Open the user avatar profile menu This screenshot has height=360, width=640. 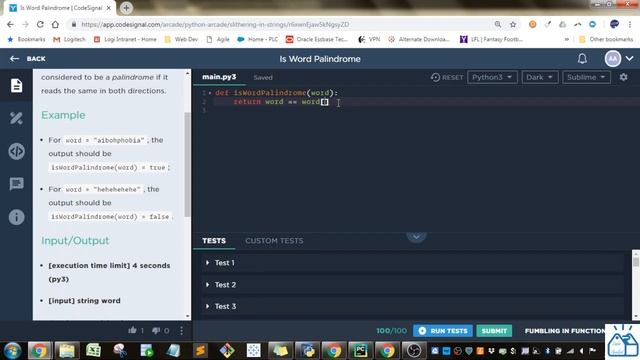[613, 59]
